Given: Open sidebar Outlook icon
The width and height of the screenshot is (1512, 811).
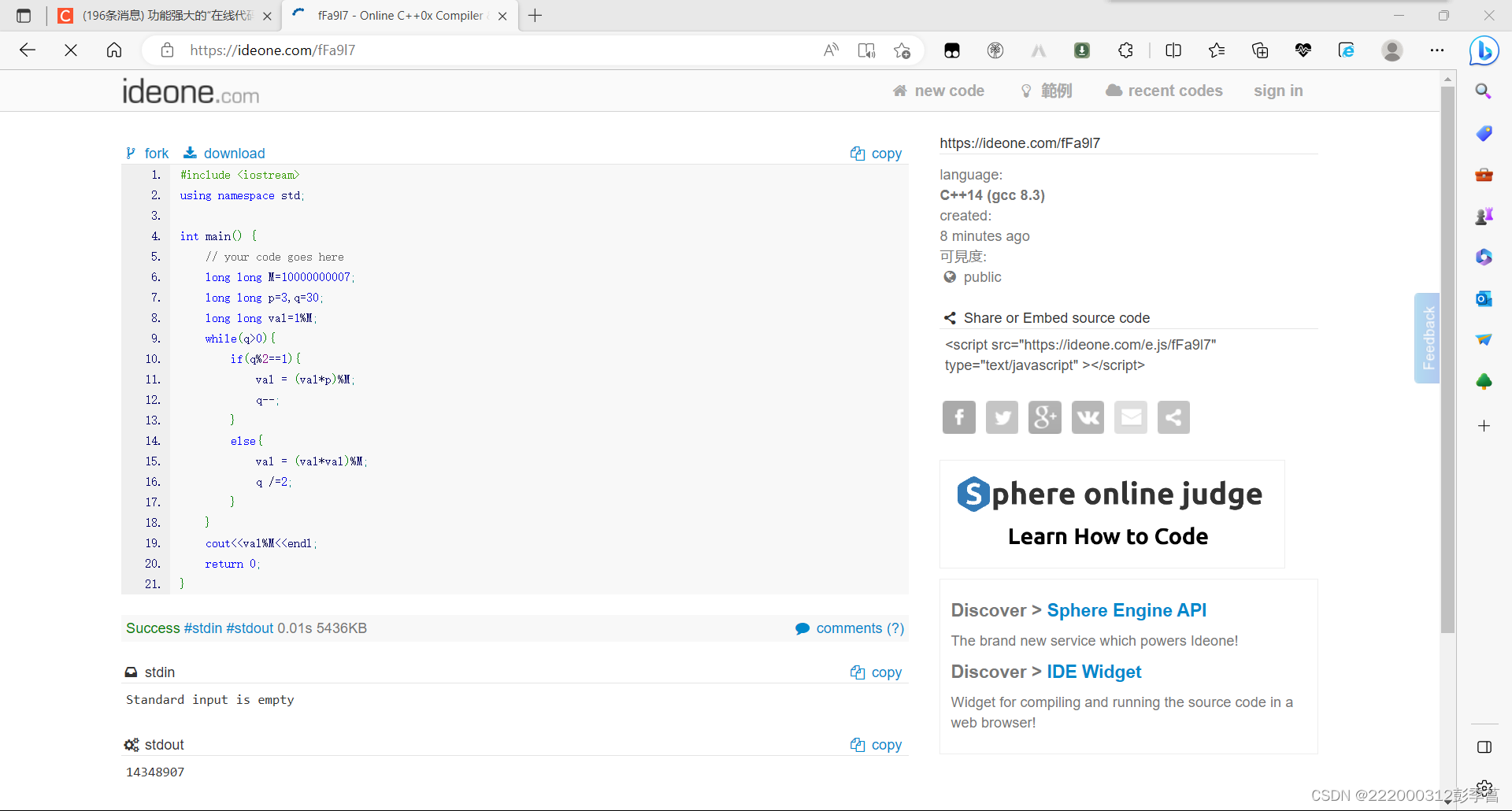Looking at the screenshot, I should tap(1484, 298).
